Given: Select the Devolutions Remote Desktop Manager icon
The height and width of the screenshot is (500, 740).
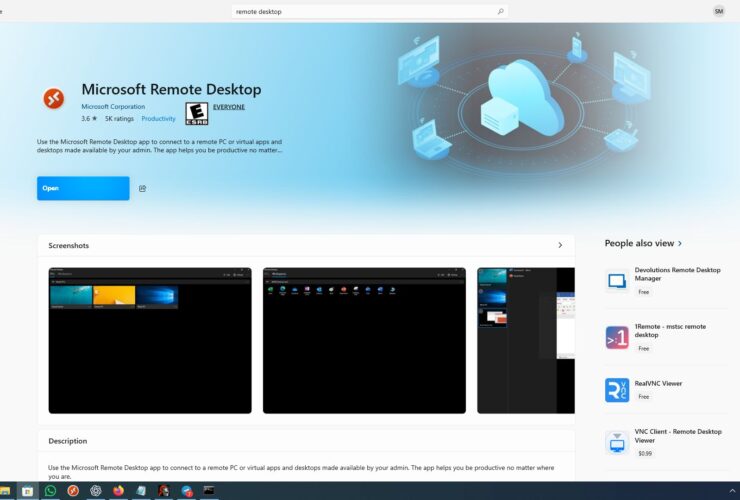Looking at the screenshot, I should [617, 281].
